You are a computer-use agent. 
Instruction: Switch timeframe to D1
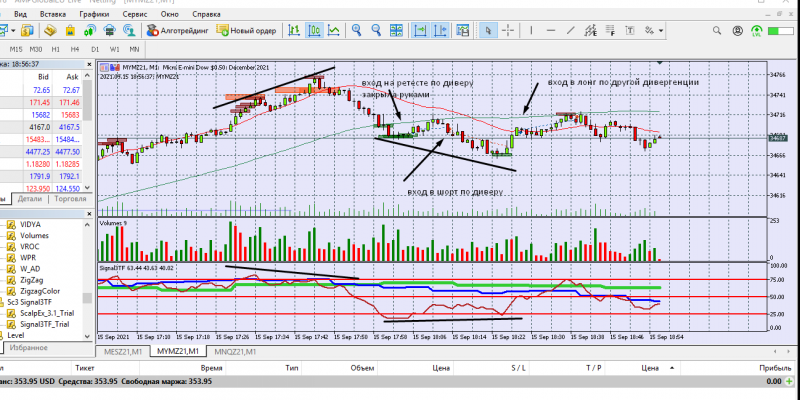[x=95, y=49]
